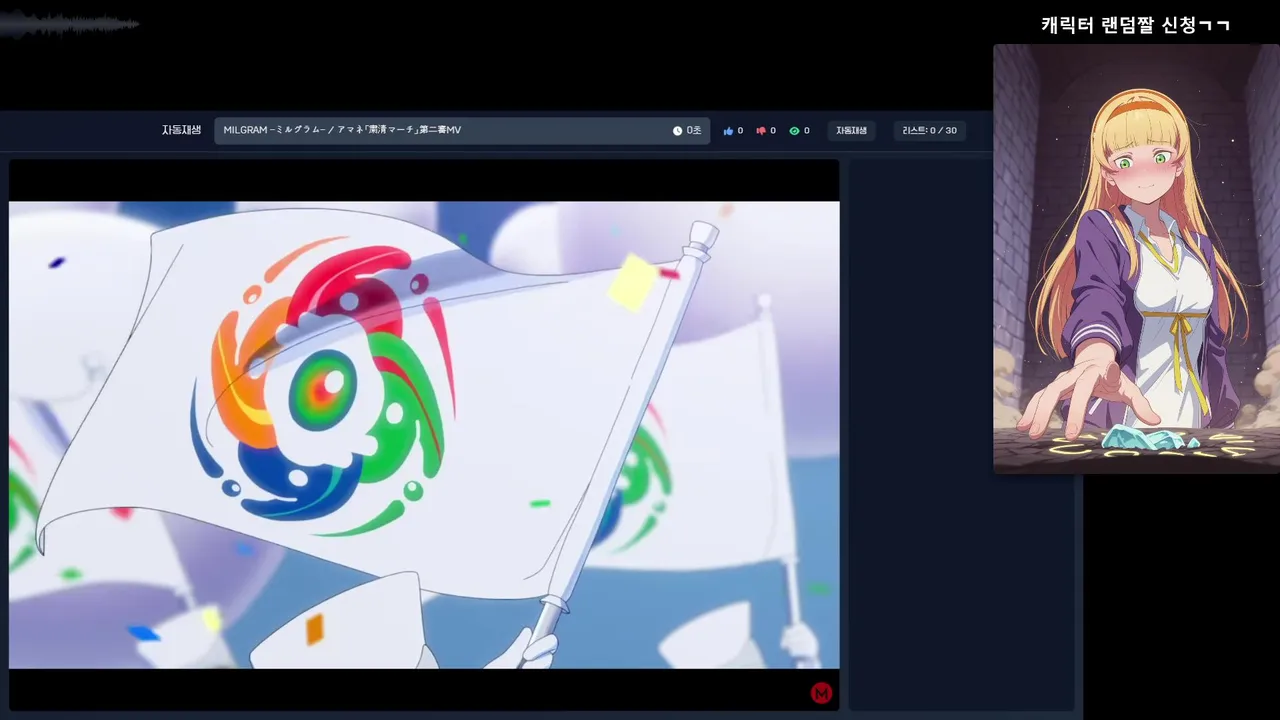Click the 캐릭터 랜덤짤 신청ㄱㄱ heading
This screenshot has height=720, width=1280.
pos(1135,25)
